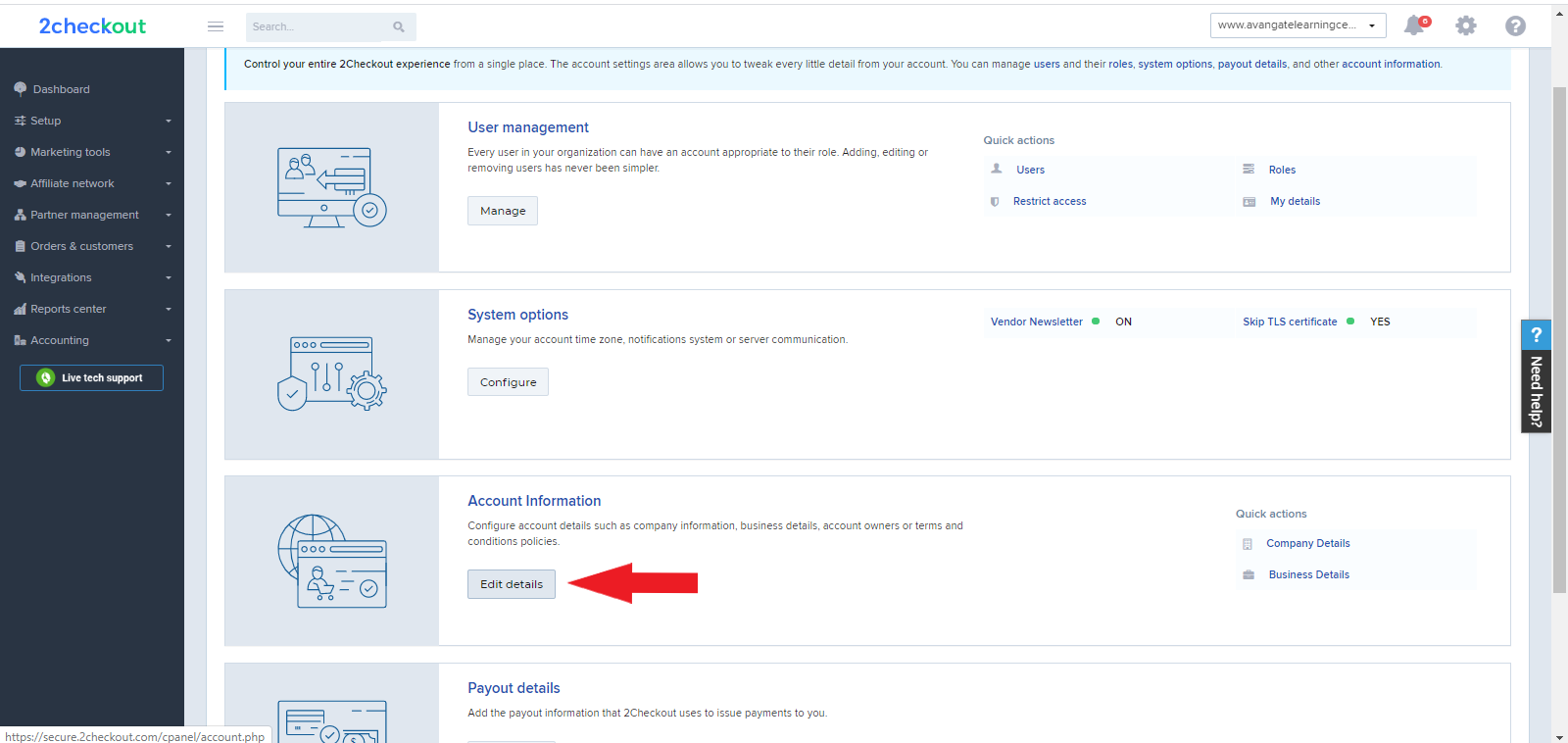Click the Partner management icon
Screen dimensions: 1568x743
[21, 215]
